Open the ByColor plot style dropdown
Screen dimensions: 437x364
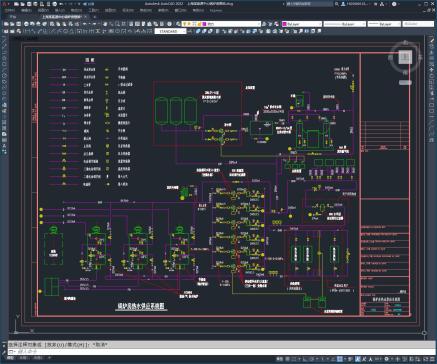pyautogui.click(x=418, y=24)
